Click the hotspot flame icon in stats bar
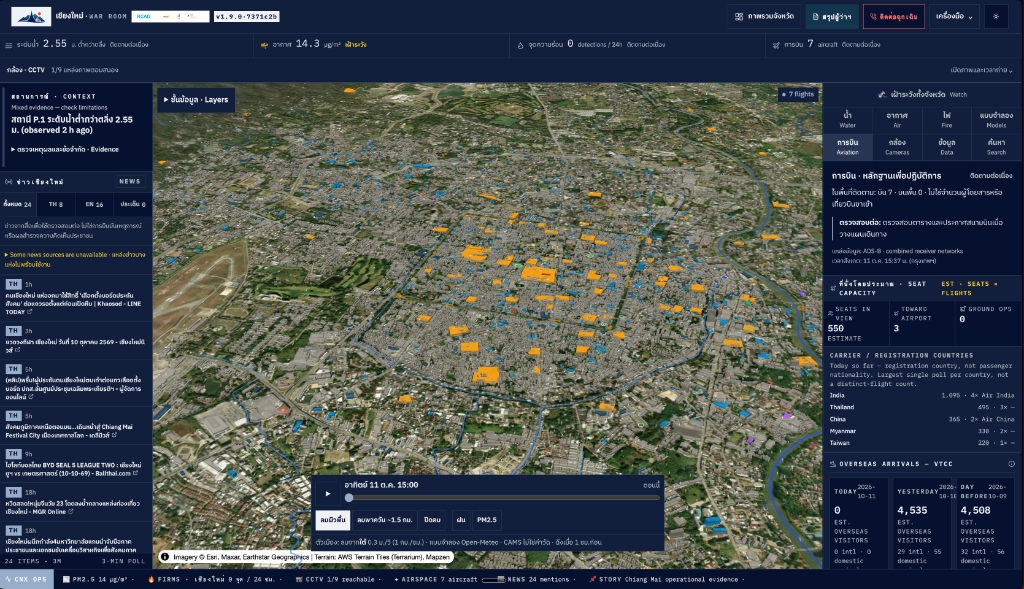 [x=520, y=45]
